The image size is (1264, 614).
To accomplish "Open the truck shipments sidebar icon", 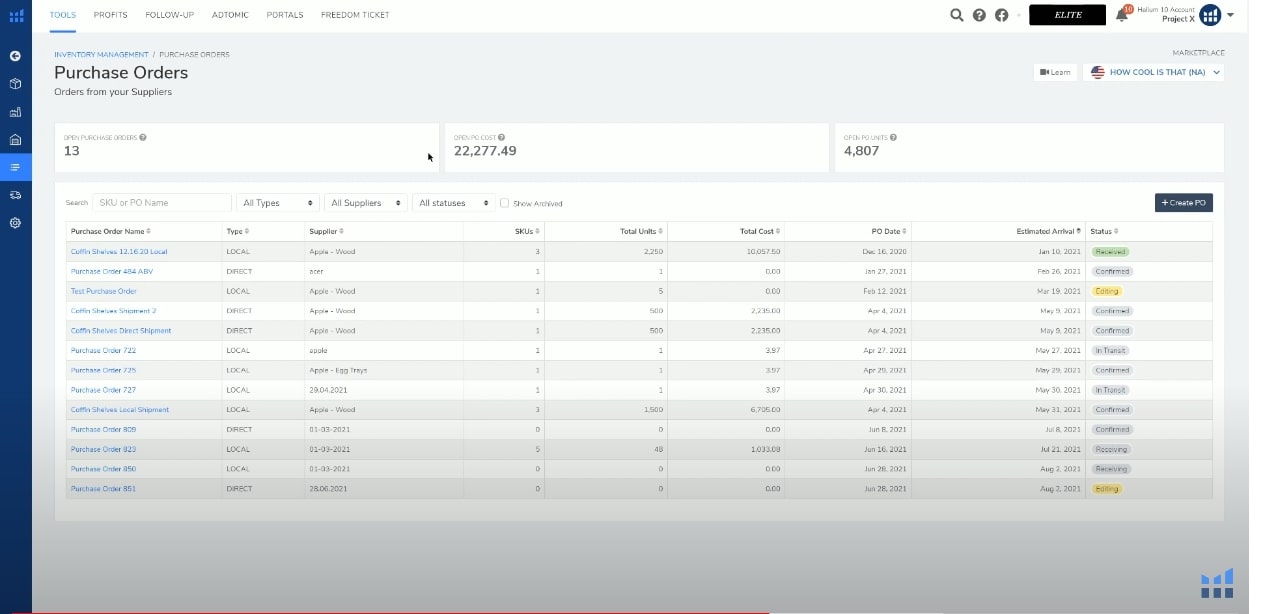I will point(15,195).
